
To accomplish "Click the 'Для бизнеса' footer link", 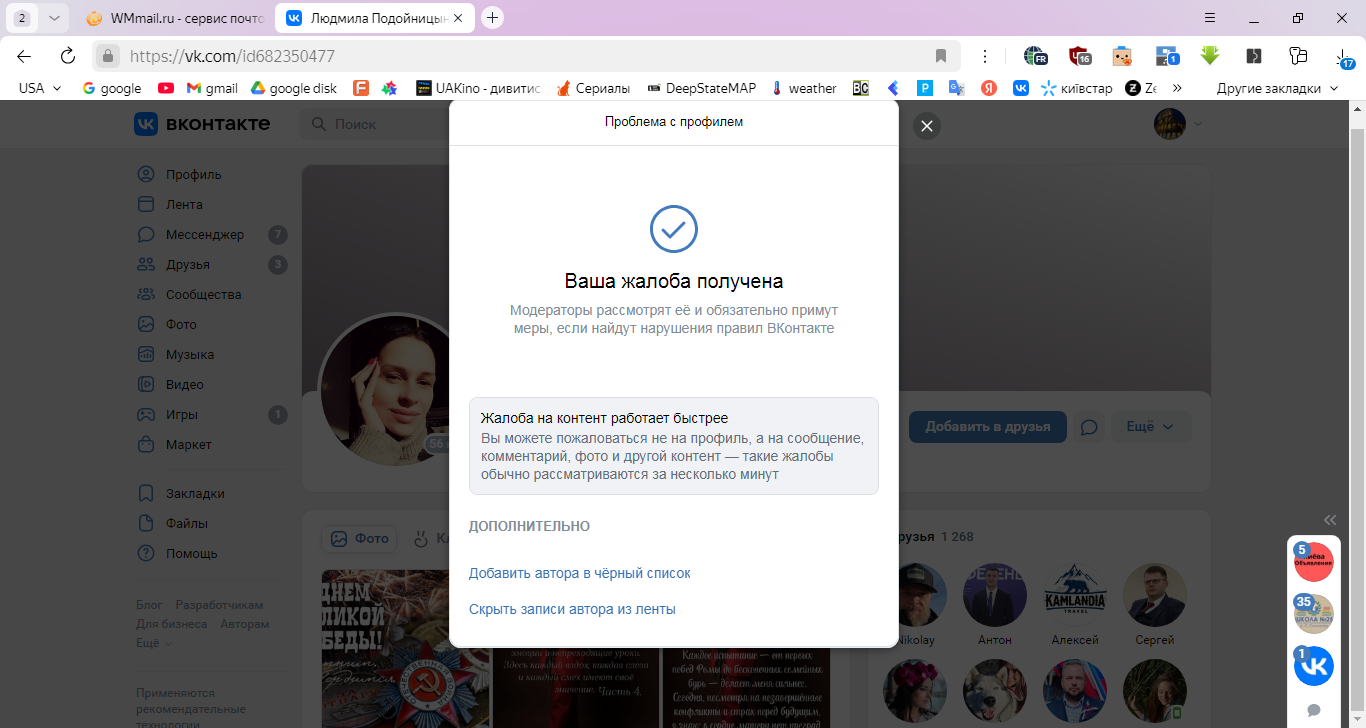I will pos(172,624).
